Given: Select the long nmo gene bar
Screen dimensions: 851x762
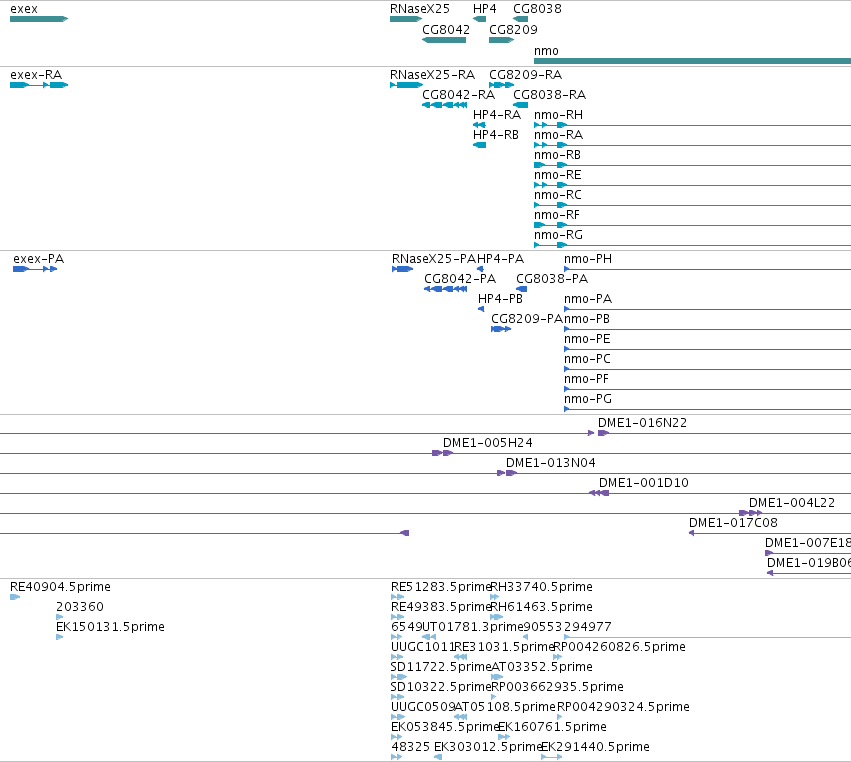Looking at the screenshot, I should (x=693, y=61).
